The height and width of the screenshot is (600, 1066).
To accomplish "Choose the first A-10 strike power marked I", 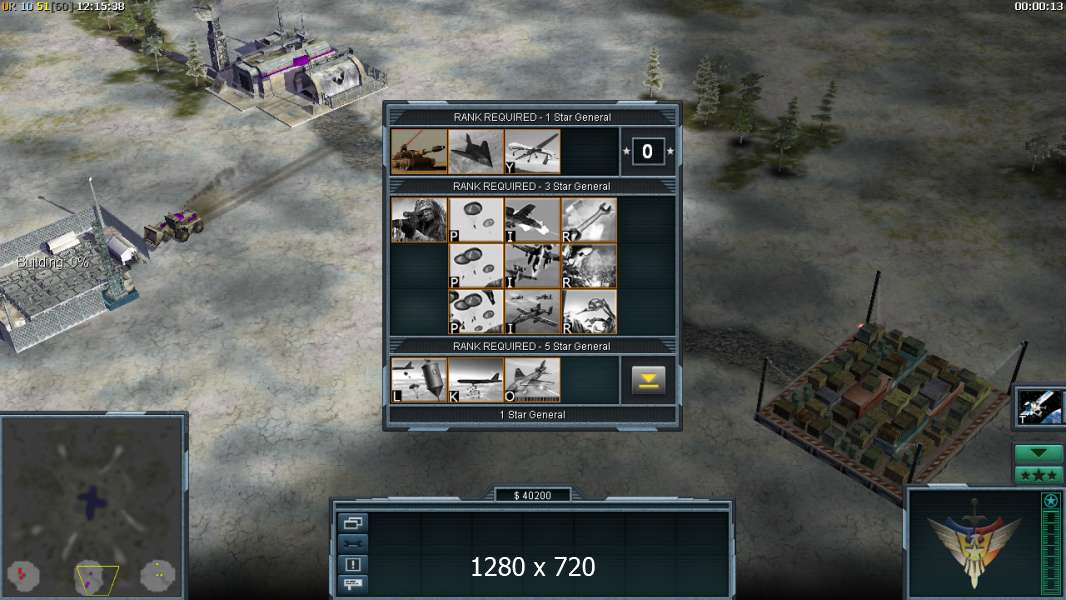I will (x=532, y=219).
